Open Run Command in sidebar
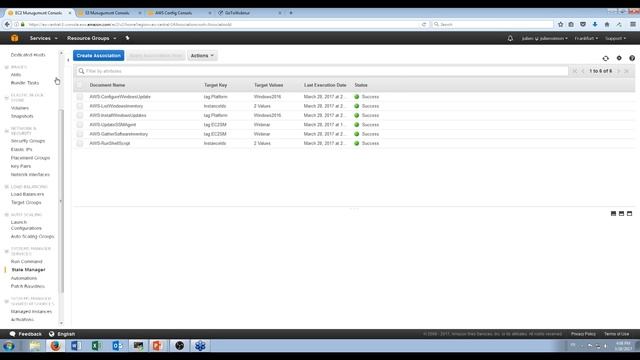This screenshot has width=640, height=360. pyautogui.click(x=27, y=261)
